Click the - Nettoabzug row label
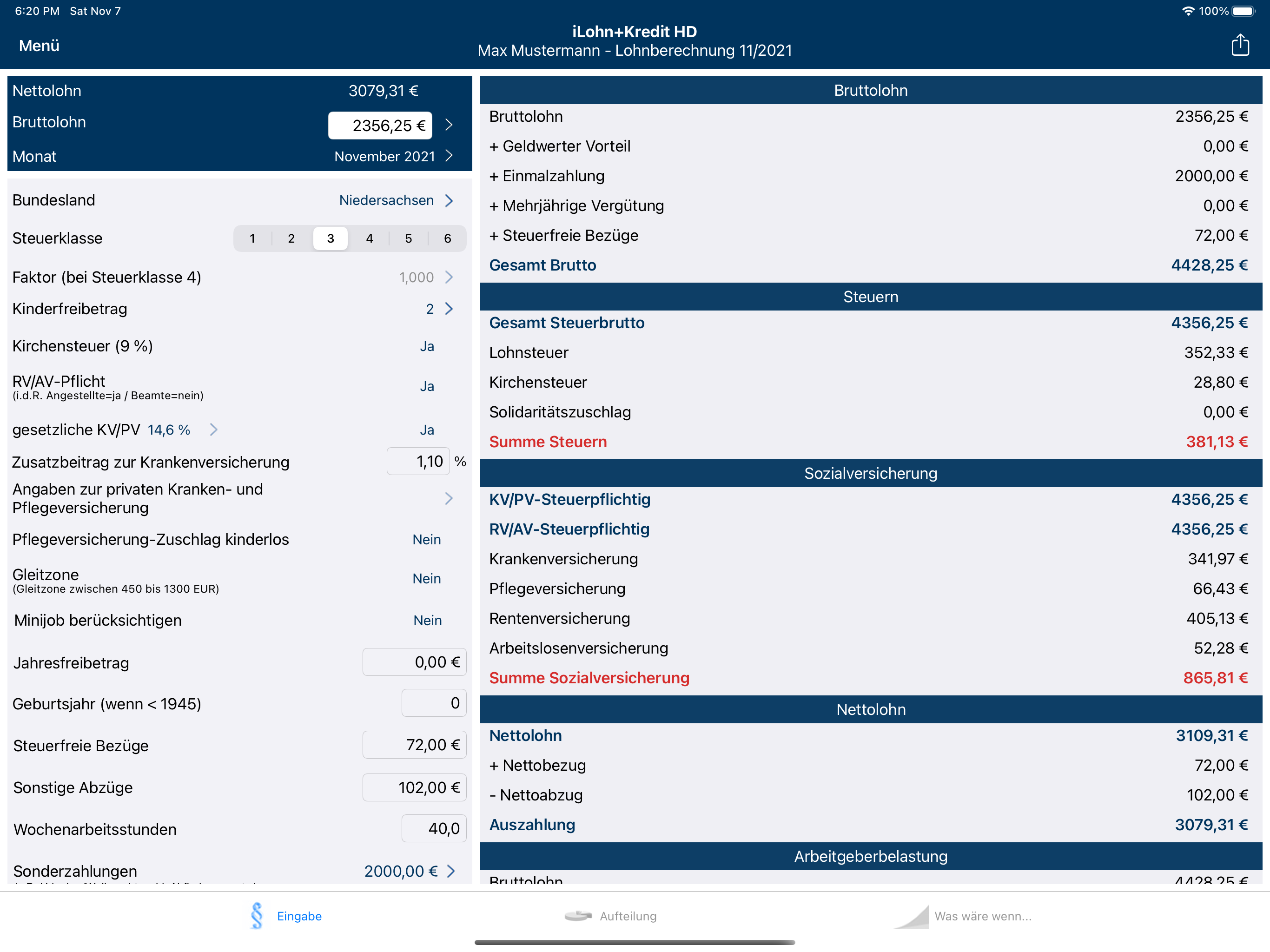The image size is (1270, 952). (536, 795)
